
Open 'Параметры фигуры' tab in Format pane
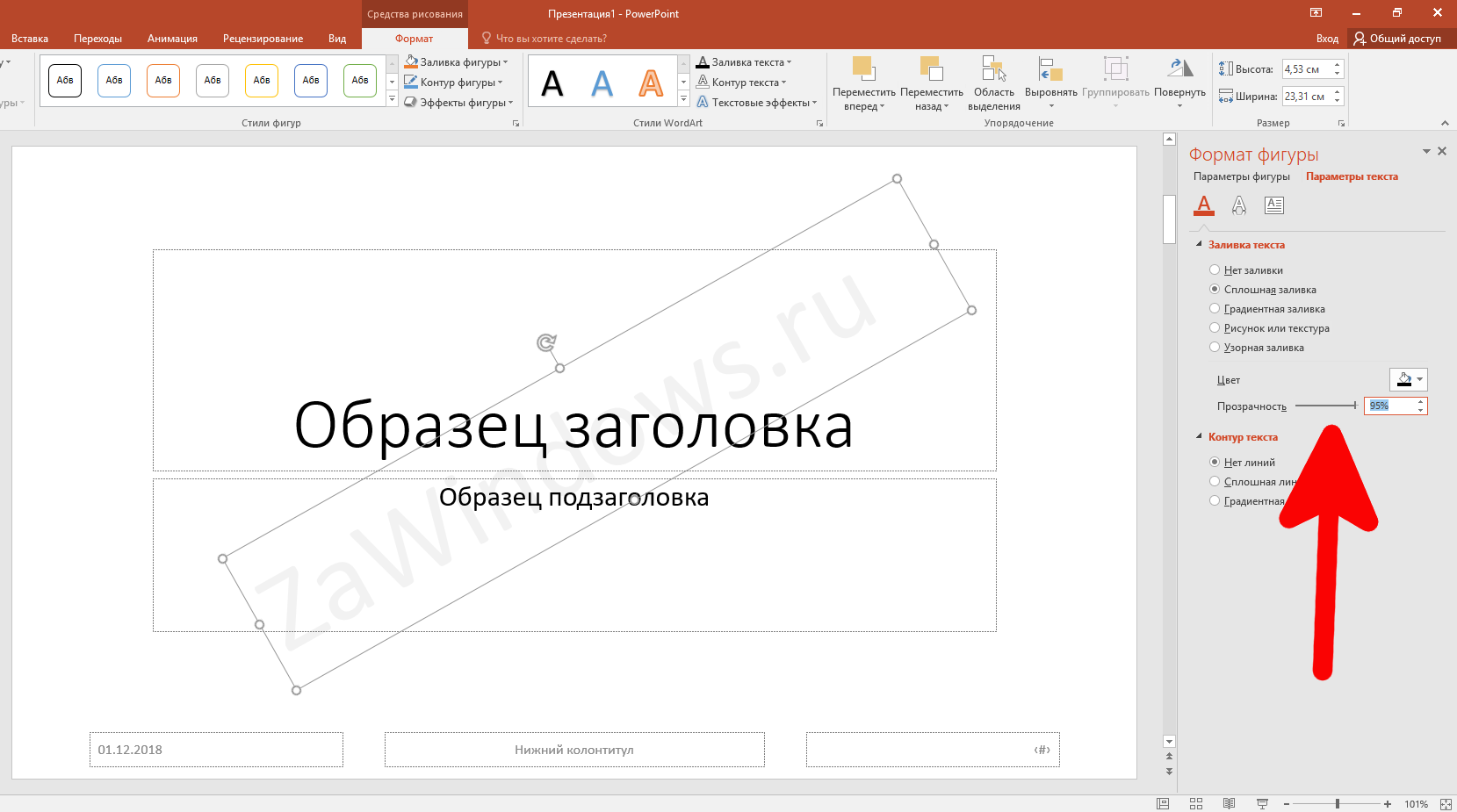tap(1241, 176)
